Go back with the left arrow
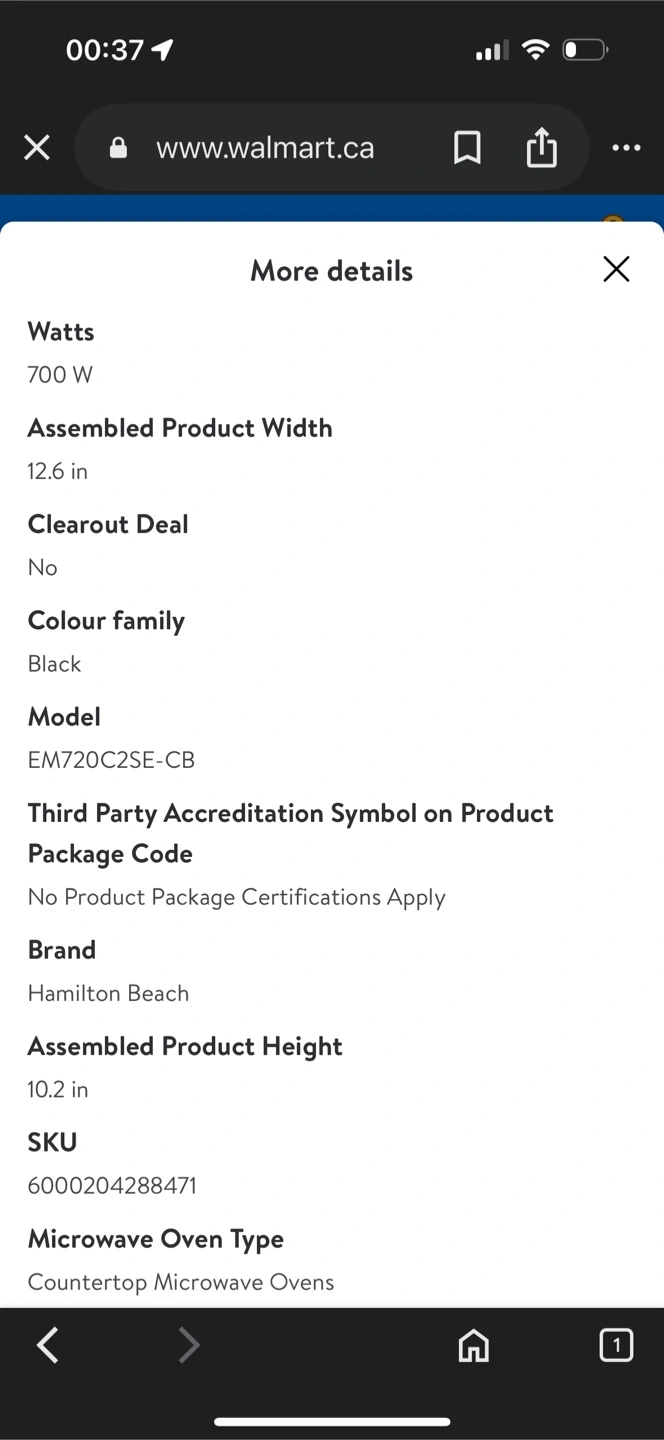The height and width of the screenshot is (1440, 664). [47, 1346]
